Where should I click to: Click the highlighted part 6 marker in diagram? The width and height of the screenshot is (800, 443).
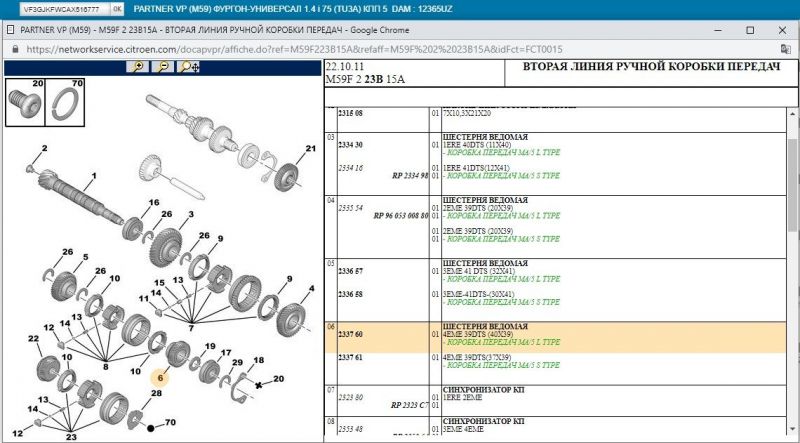point(159,378)
